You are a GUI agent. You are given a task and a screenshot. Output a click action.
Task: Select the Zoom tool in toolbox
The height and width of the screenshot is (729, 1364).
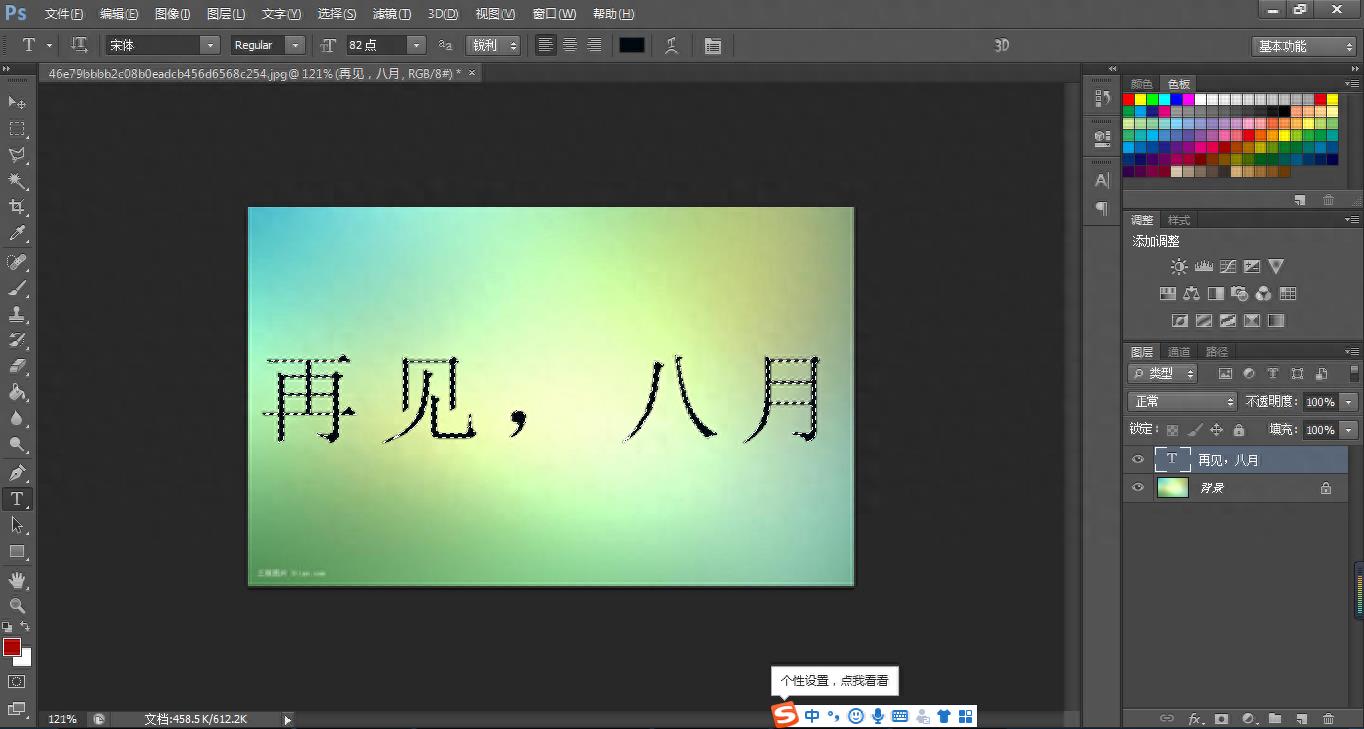(x=17, y=606)
